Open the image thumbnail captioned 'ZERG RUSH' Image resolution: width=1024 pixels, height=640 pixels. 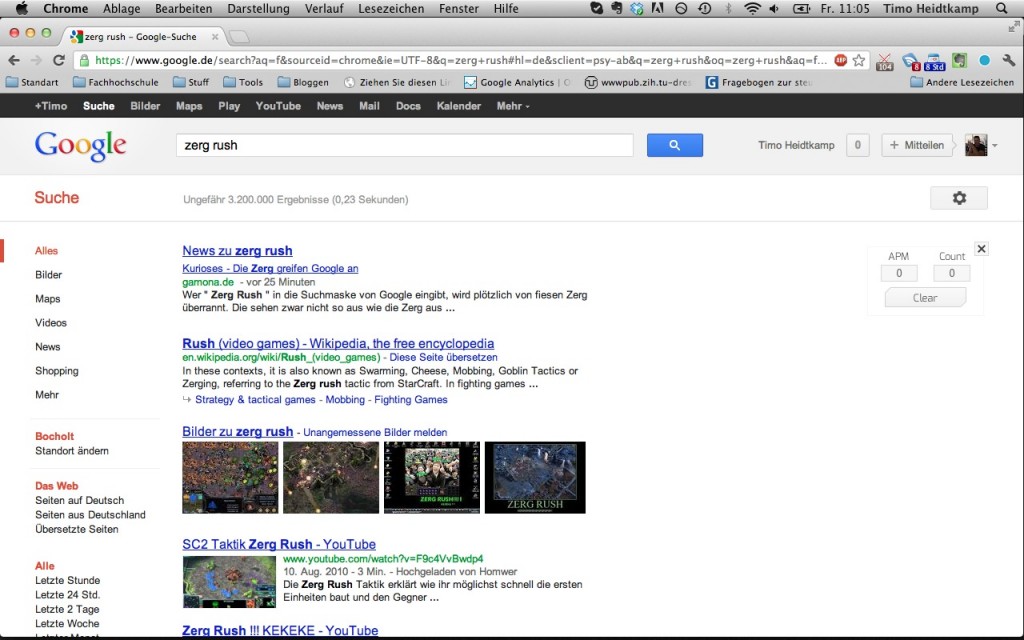535,477
